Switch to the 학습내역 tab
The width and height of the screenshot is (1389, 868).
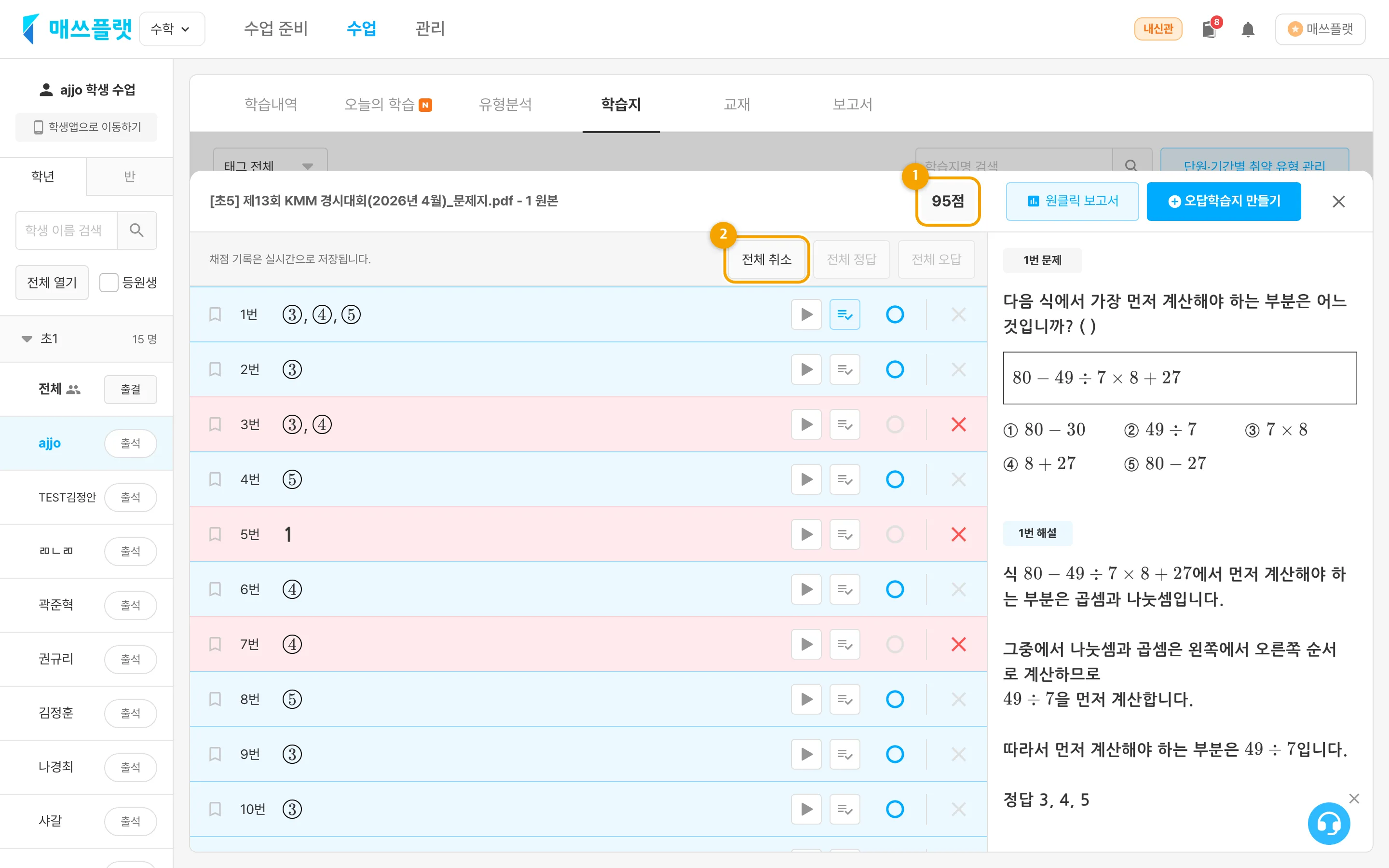(x=271, y=104)
